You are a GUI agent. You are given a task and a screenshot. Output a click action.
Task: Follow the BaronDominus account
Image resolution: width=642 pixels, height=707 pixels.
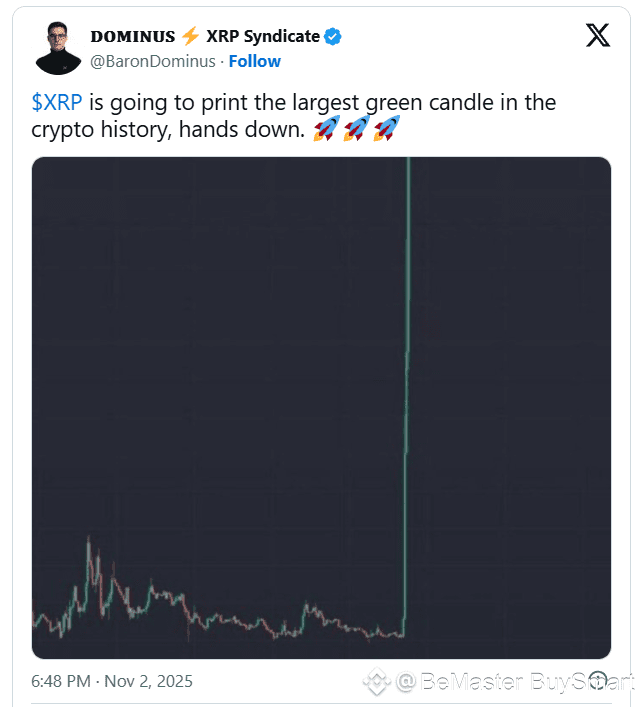(254, 61)
